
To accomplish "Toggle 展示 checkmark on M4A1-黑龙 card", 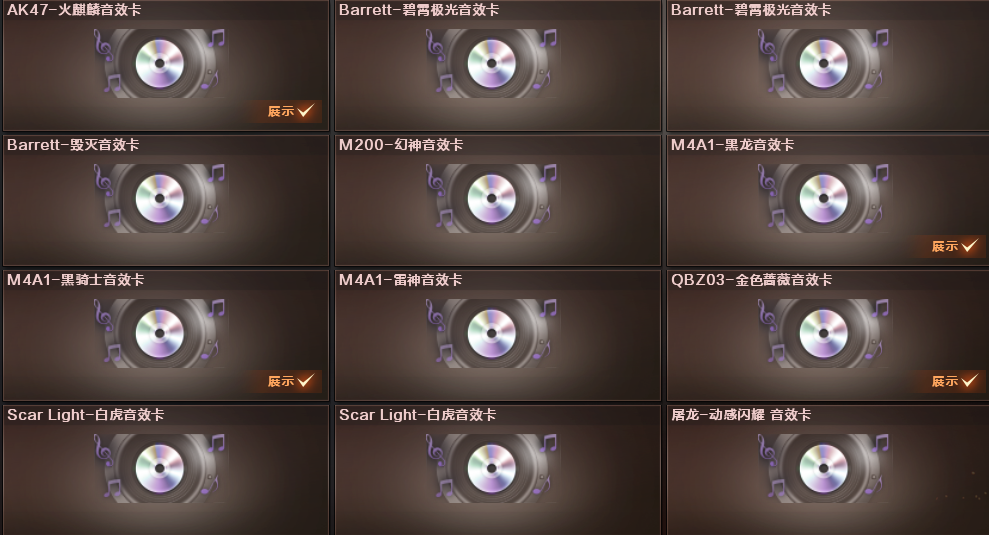I will pos(954,246).
